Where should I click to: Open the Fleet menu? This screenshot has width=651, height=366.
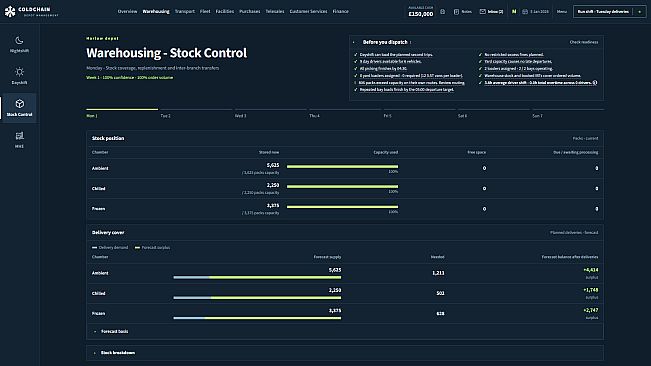[x=205, y=12]
